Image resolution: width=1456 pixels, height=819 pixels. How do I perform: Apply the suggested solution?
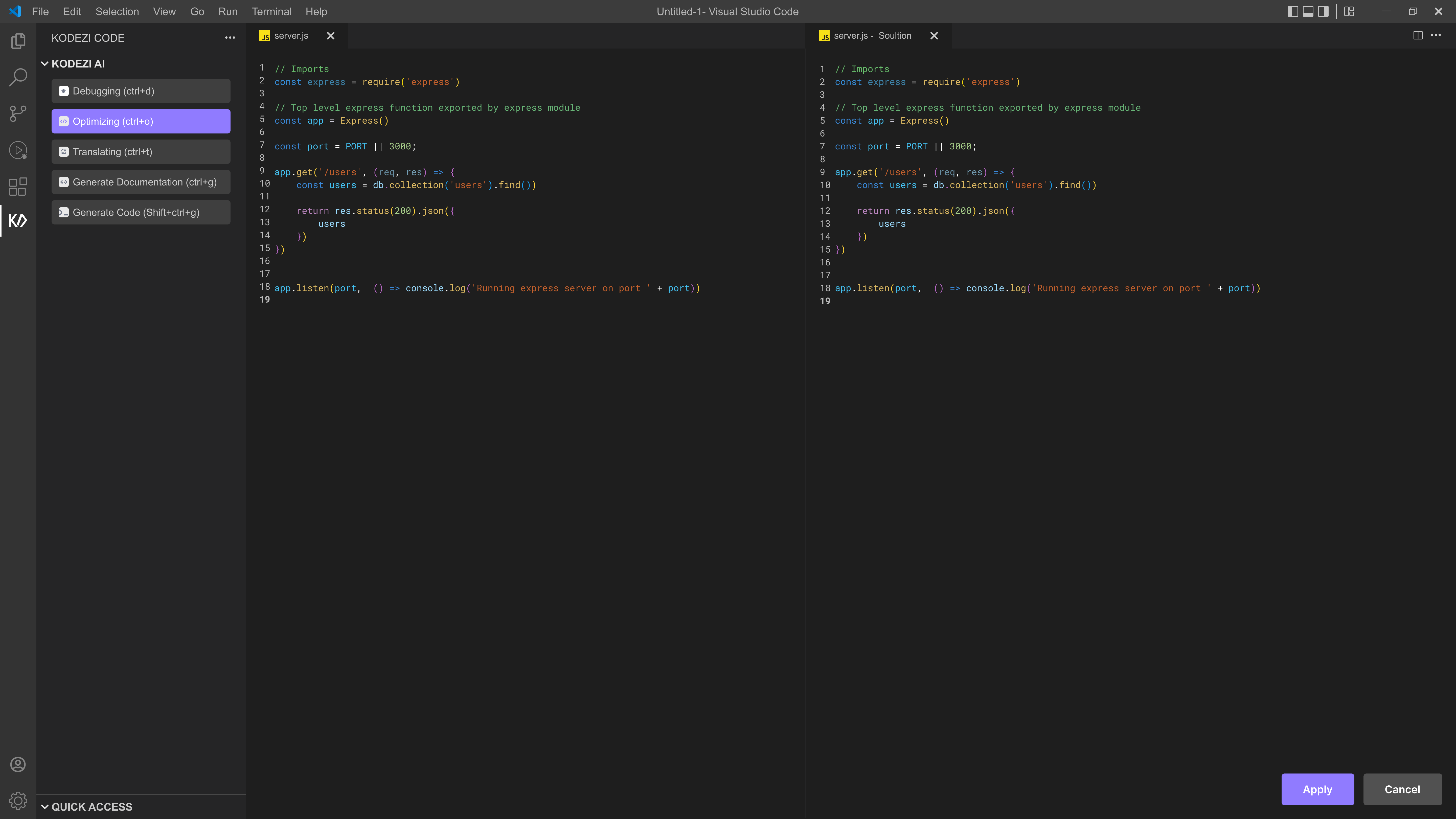(x=1317, y=790)
